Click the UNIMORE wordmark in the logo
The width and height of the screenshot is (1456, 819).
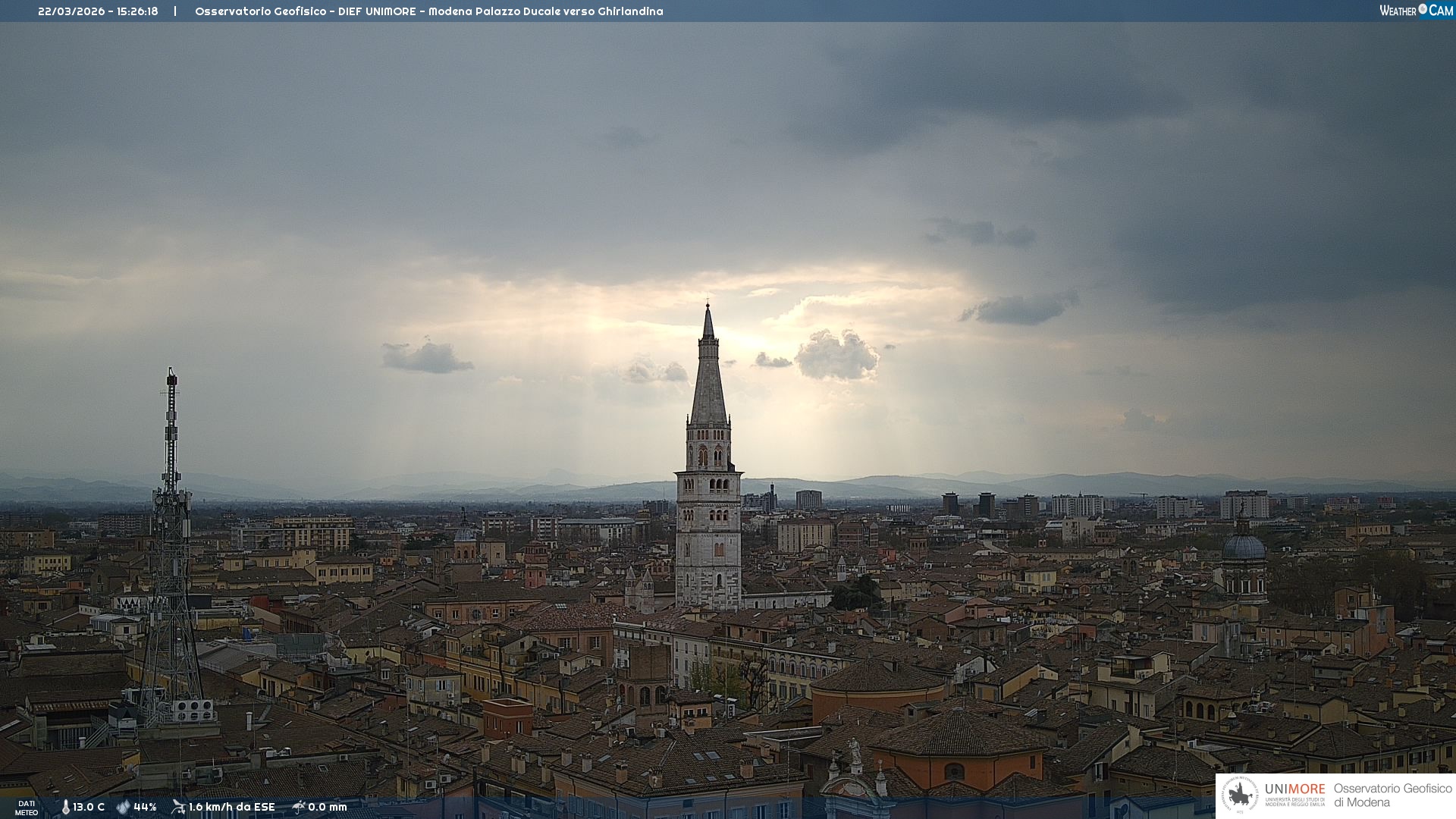[x=1294, y=789]
